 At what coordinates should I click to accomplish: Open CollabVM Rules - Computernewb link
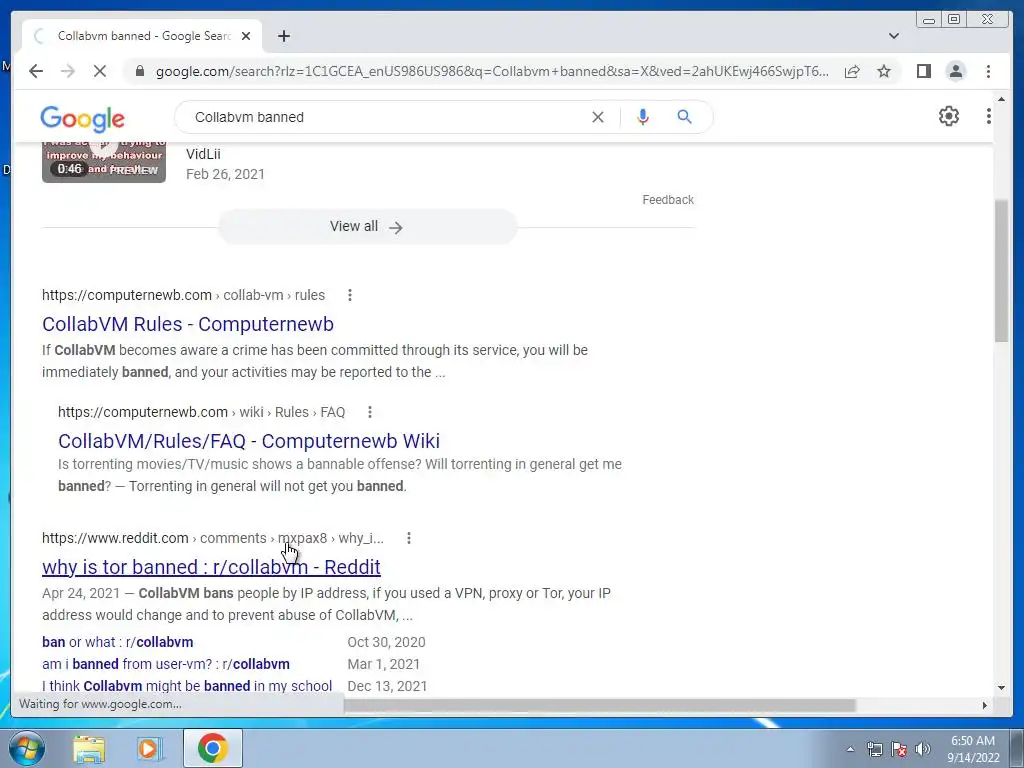tap(188, 324)
